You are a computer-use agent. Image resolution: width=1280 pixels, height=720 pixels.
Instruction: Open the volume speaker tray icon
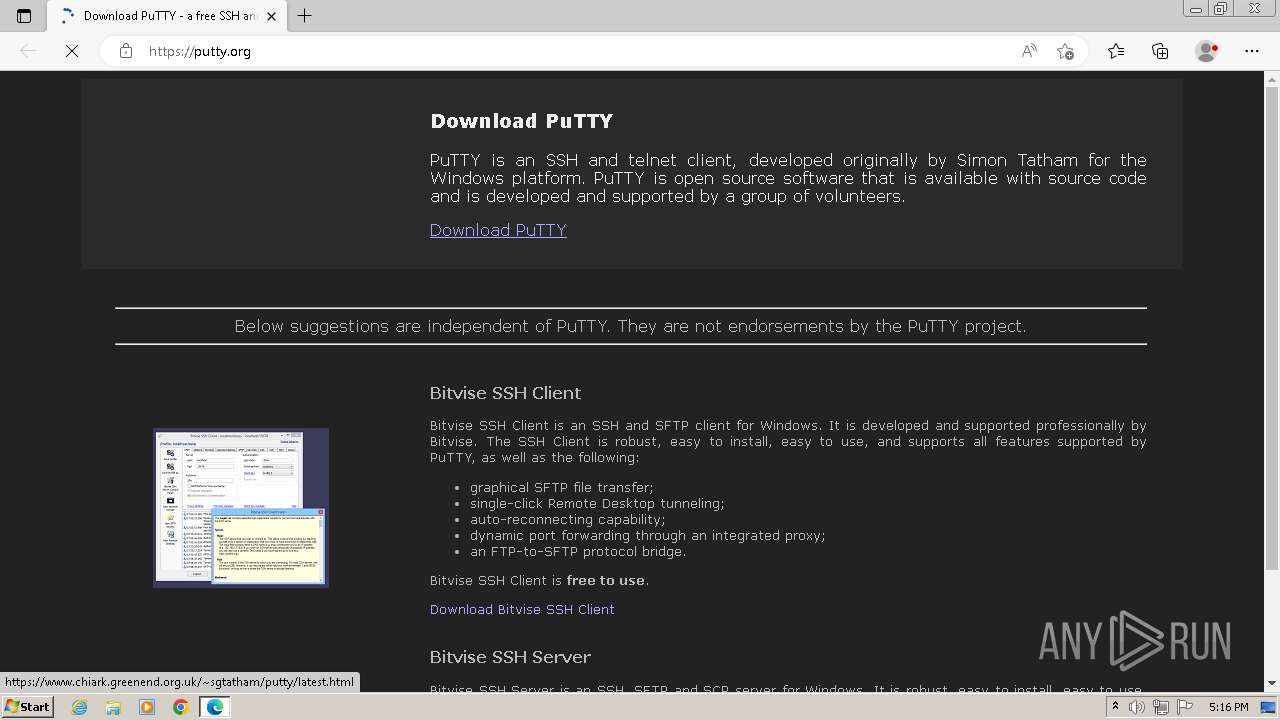point(1137,707)
